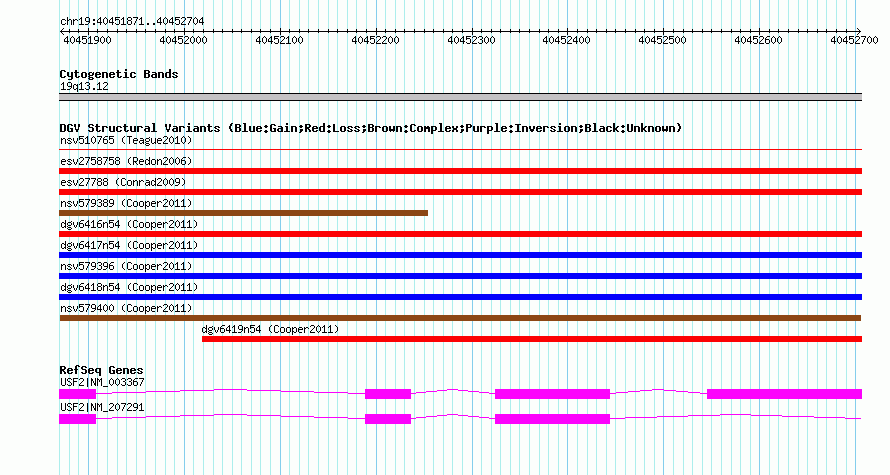The height and width of the screenshot is (475, 890).
Task: Select the red esv27788 loss bar
Action: click(460, 192)
